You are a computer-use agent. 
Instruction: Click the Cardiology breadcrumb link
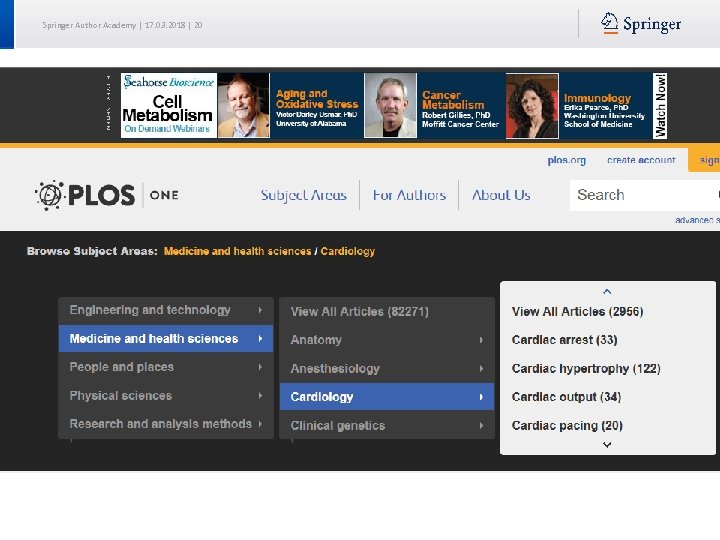click(x=348, y=251)
